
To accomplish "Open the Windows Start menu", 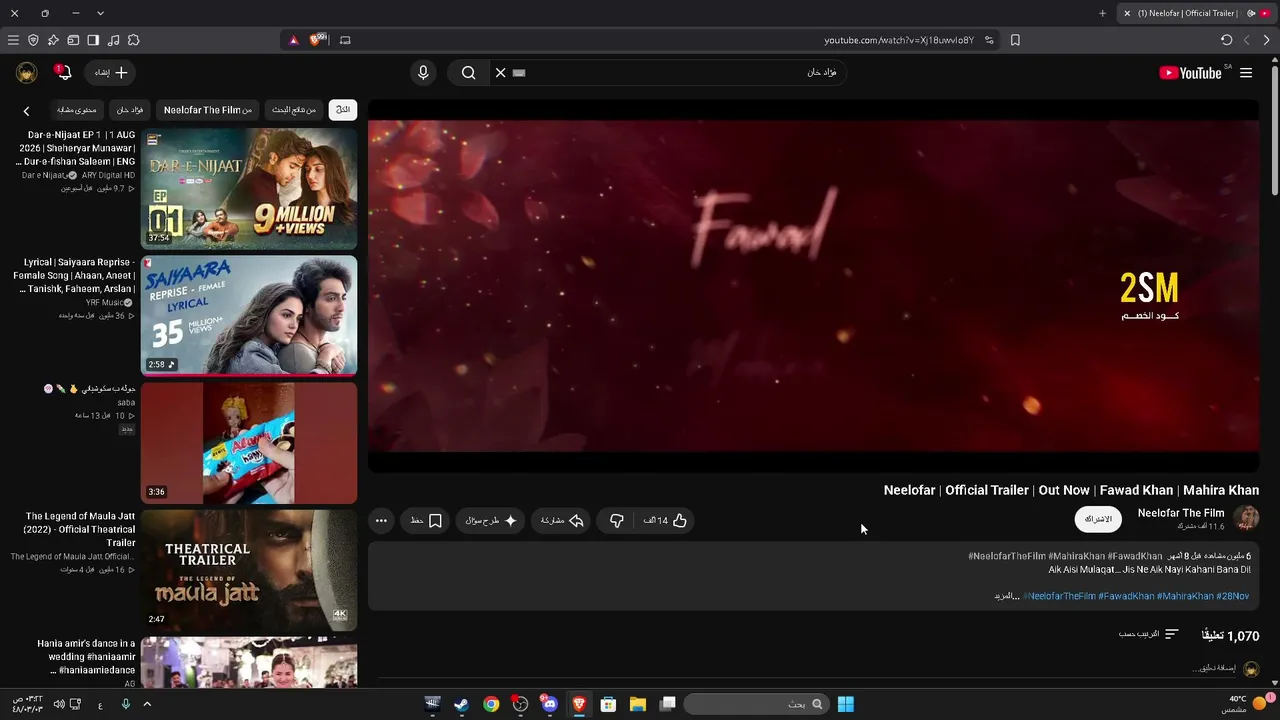I will [845, 704].
